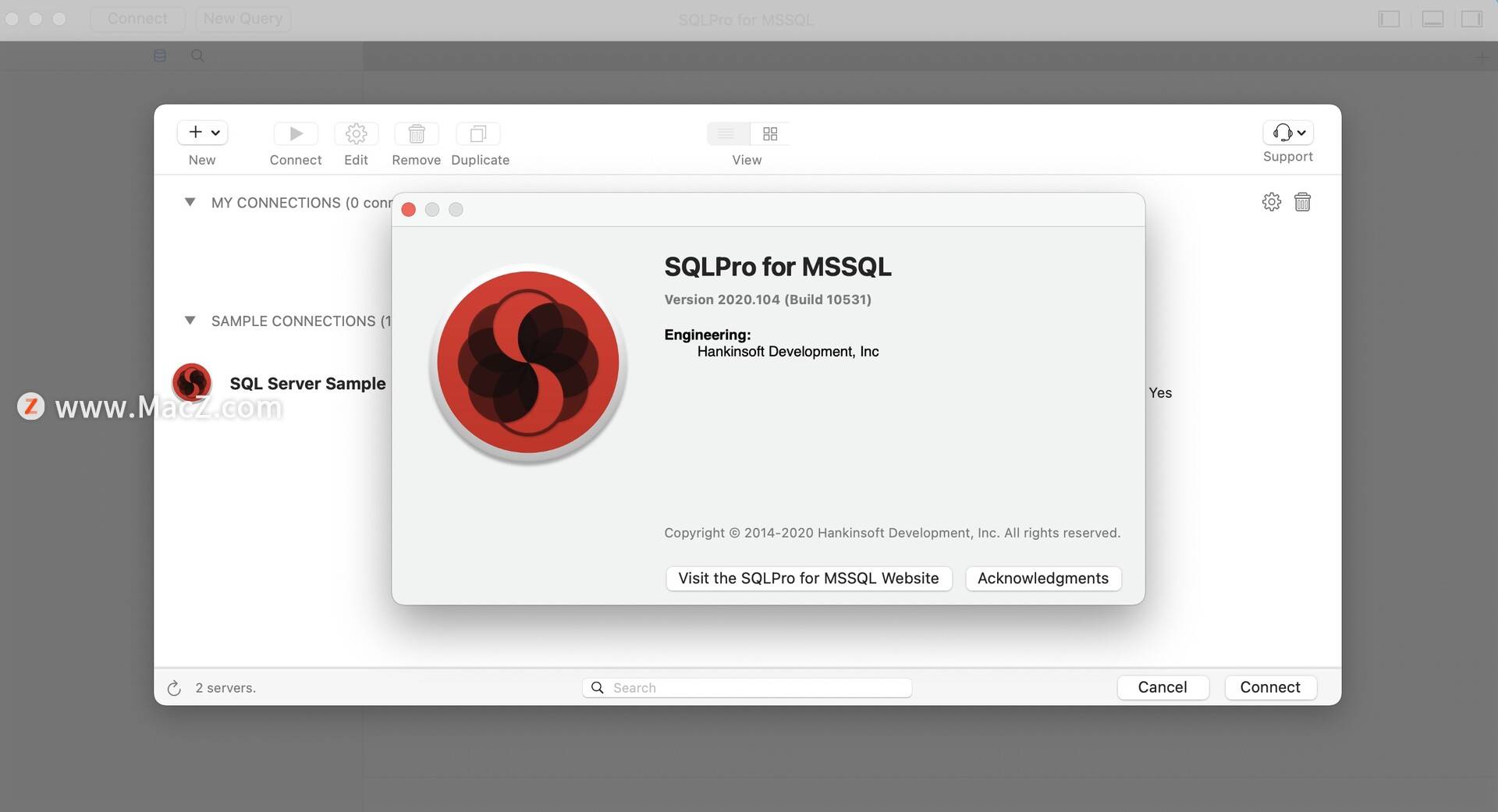Click the MY CONNECTIONS header text
Screen dimensions: 1498x812
point(301,203)
